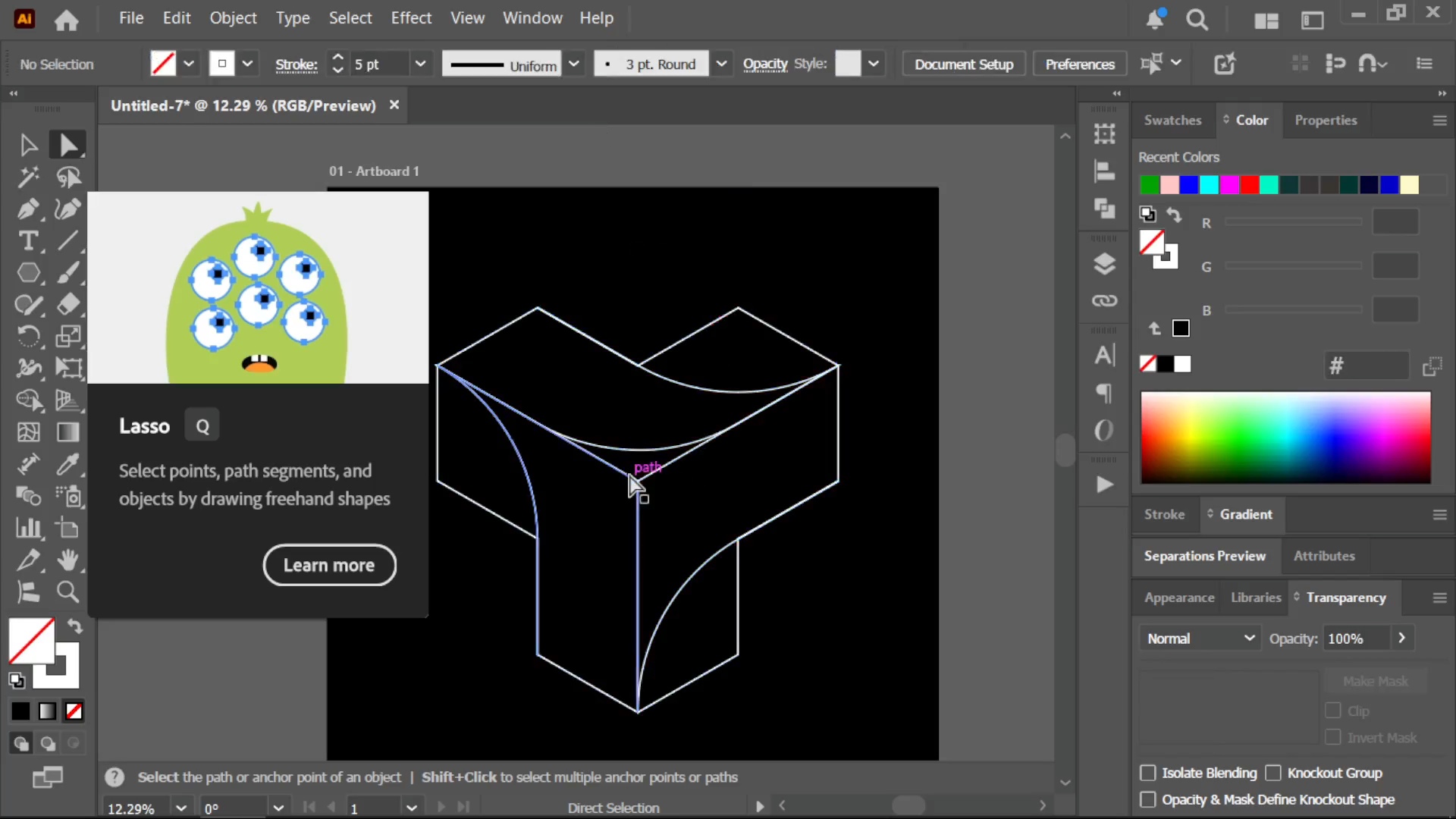Viewport: 1456px width, 819px height.
Task: Set color mode to solid Color
Action: click(20, 711)
